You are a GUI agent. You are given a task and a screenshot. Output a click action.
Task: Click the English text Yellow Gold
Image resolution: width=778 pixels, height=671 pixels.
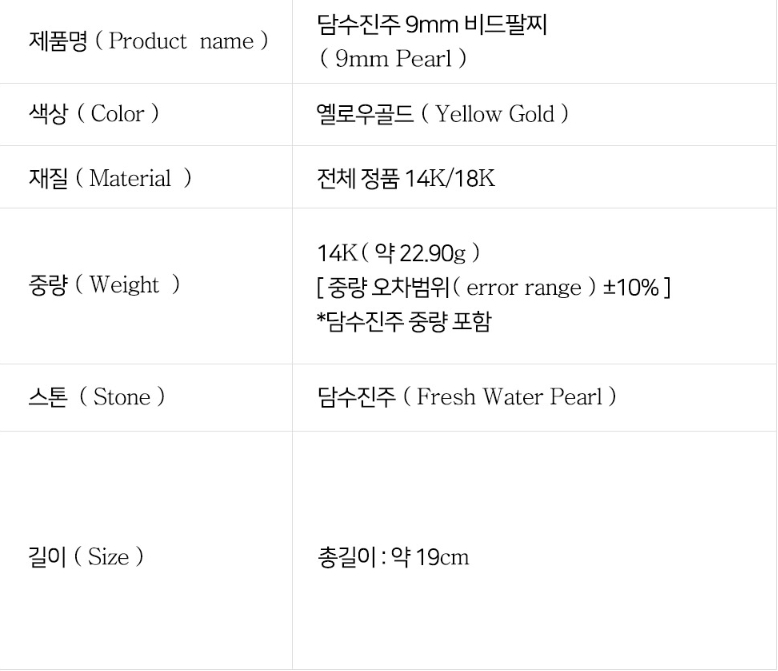pos(495,114)
